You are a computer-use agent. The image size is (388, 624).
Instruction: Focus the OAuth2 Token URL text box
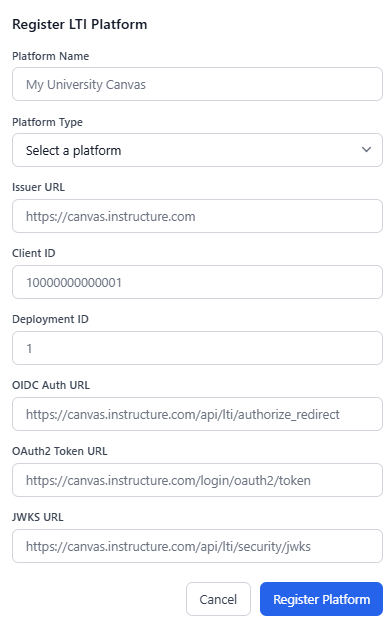tap(197, 480)
